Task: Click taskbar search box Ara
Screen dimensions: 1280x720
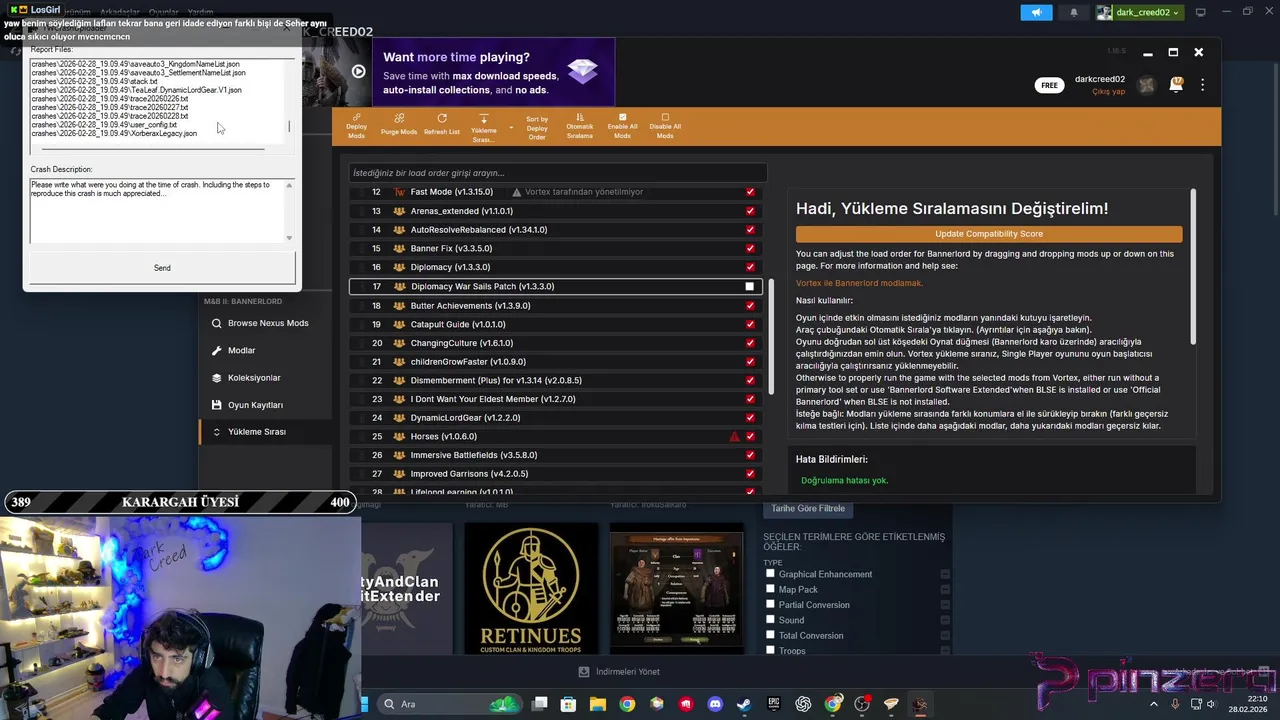Action: click(x=449, y=704)
